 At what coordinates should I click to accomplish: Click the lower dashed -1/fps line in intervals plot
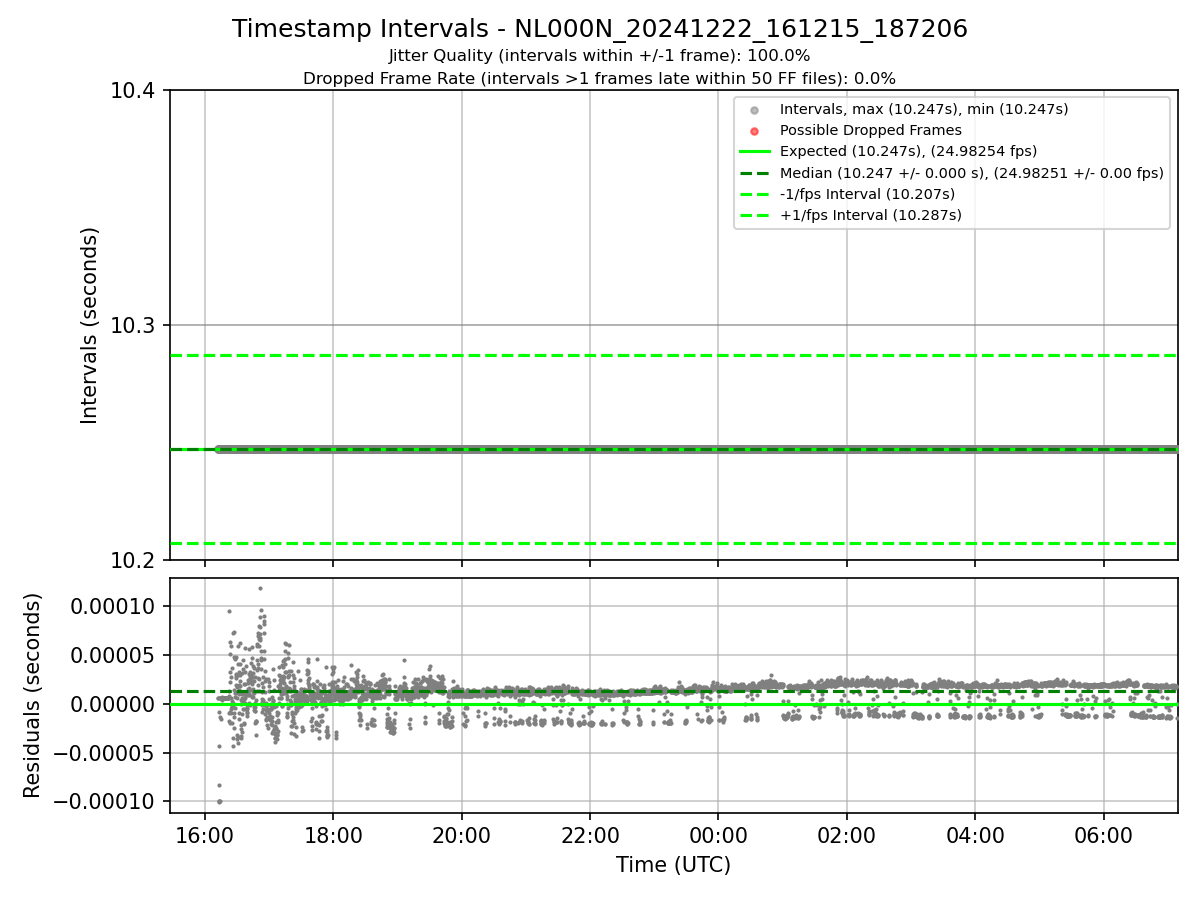[x=673, y=543]
